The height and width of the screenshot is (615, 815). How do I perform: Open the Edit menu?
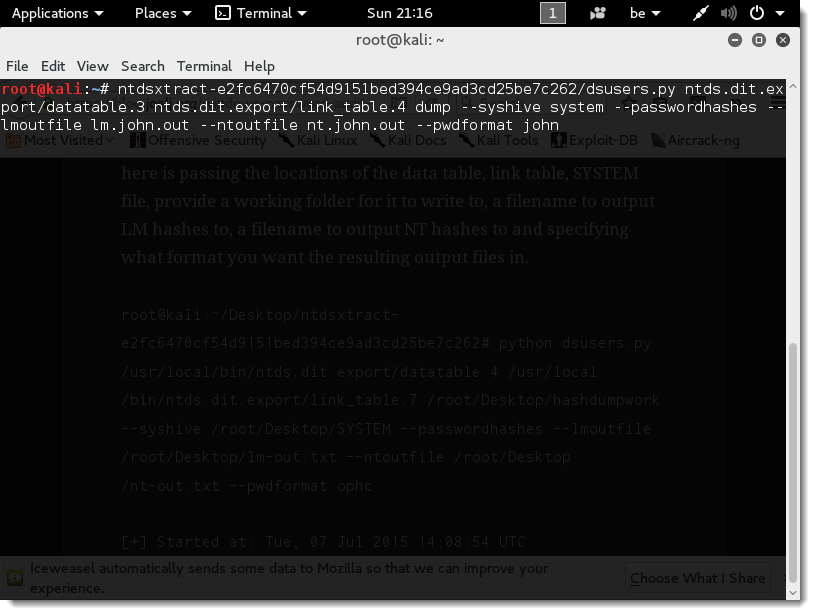tap(53, 66)
